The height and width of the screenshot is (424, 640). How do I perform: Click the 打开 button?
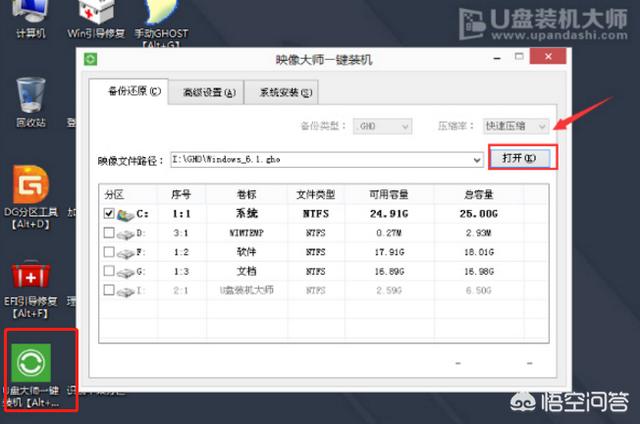coord(522,158)
